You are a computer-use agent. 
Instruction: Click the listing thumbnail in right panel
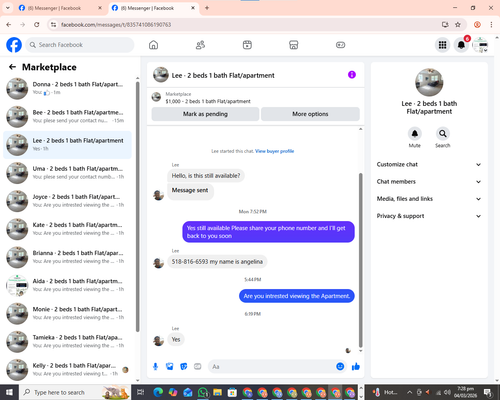point(429,82)
